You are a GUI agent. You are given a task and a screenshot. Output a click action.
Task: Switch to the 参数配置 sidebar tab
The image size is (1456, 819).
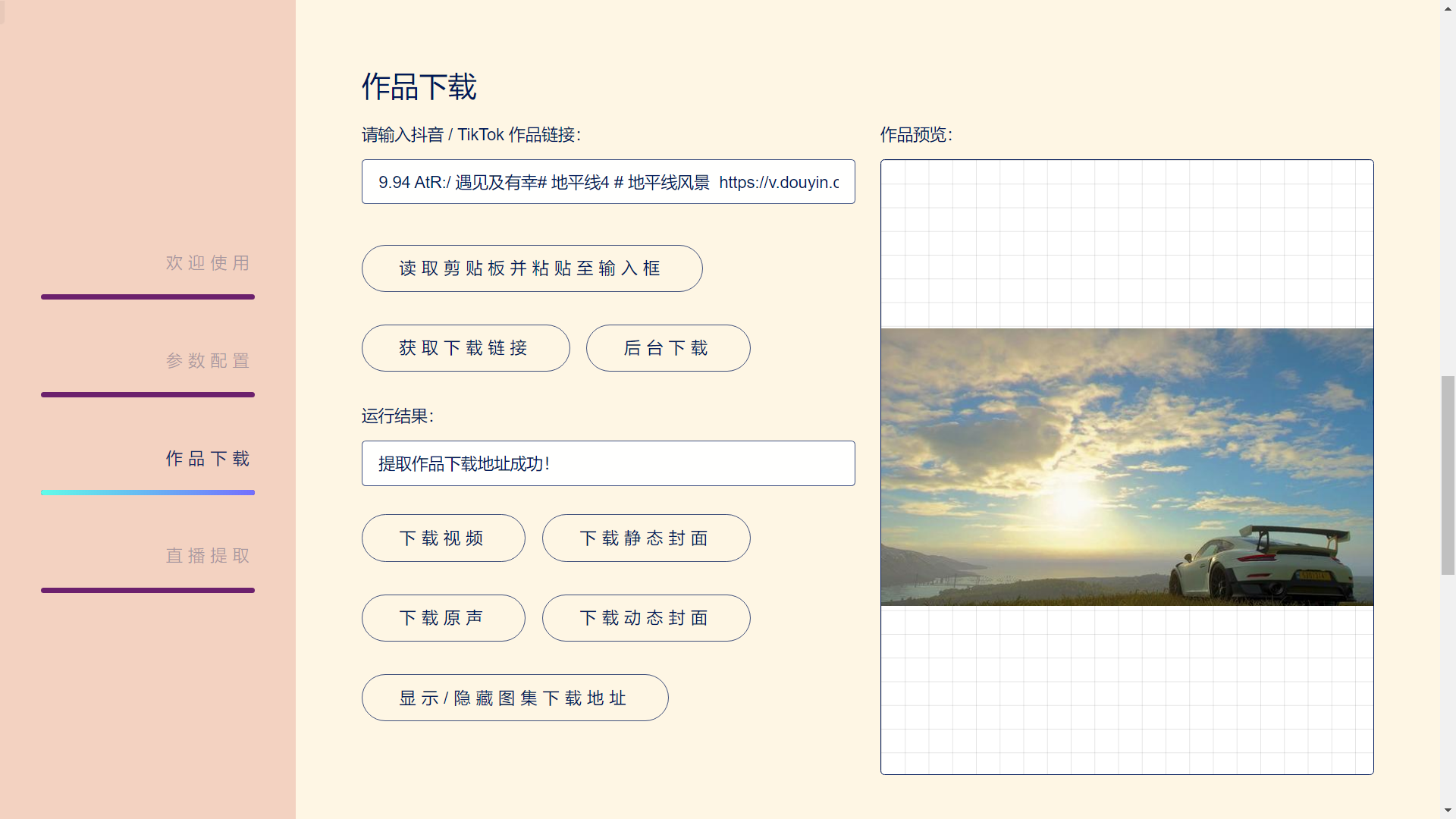(208, 361)
